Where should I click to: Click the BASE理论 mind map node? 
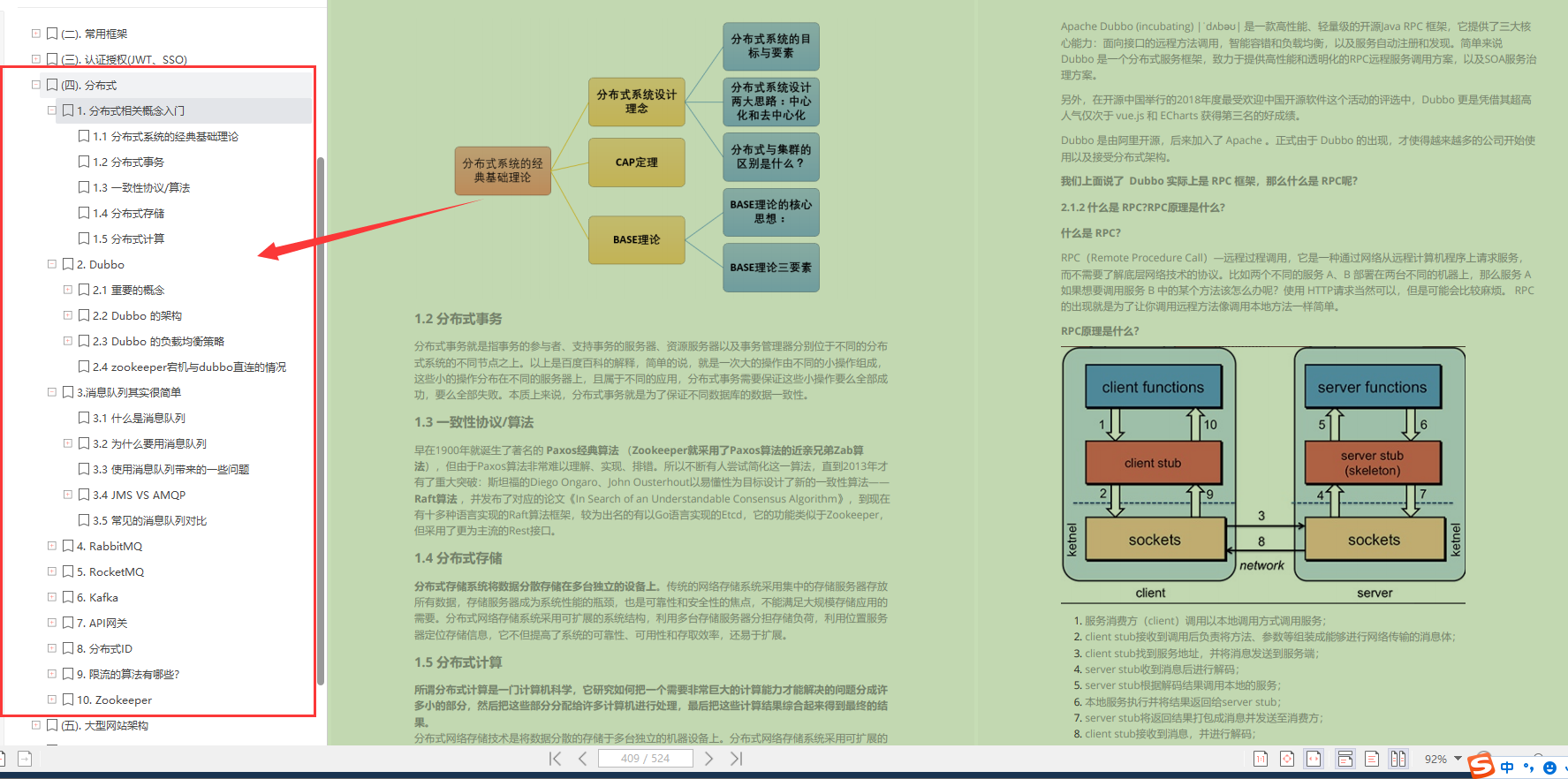[636, 239]
